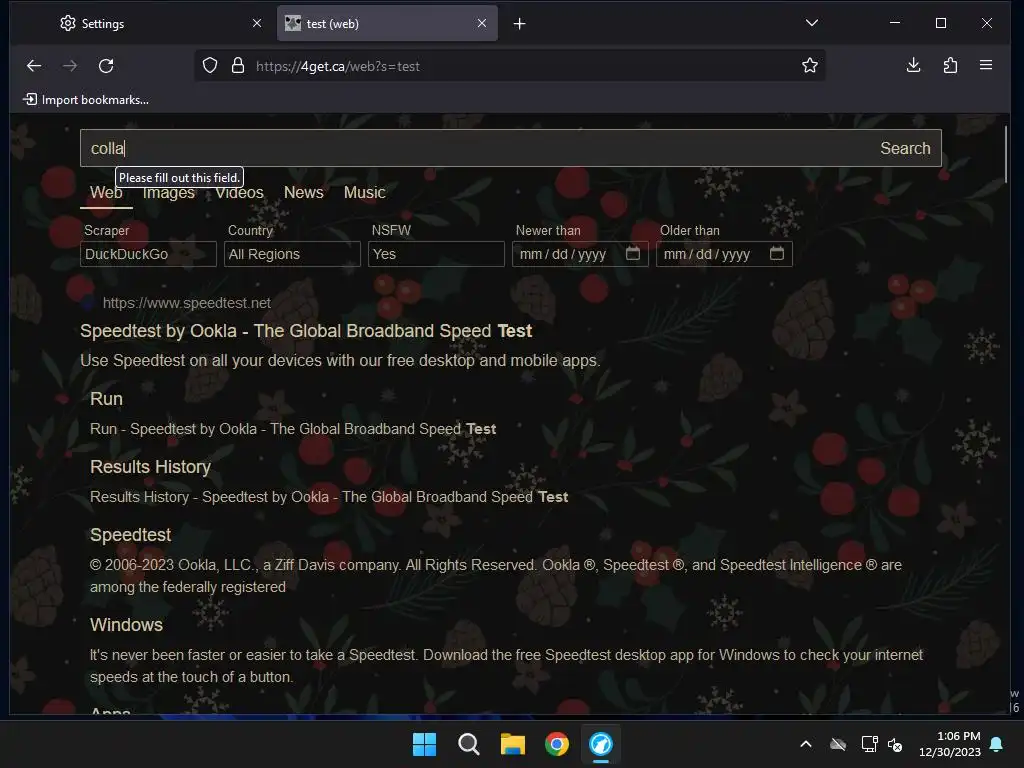Focus the address bar URL
Image resolution: width=1024 pixels, height=768 pixels.
(509, 66)
